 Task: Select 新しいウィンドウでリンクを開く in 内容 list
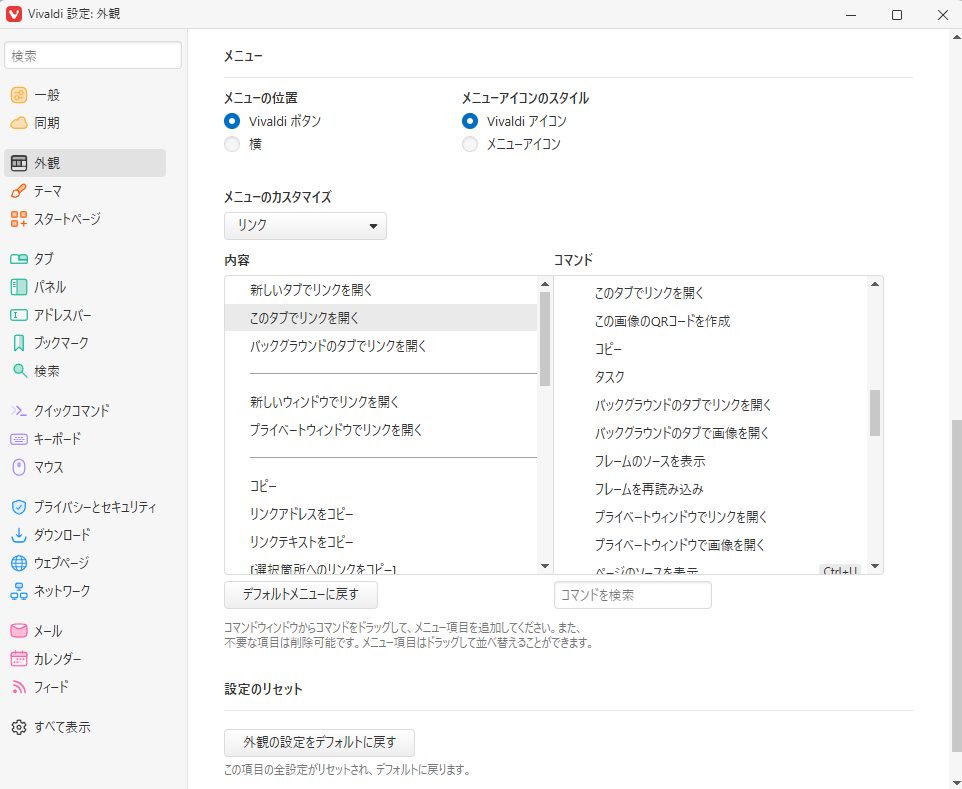point(382,402)
